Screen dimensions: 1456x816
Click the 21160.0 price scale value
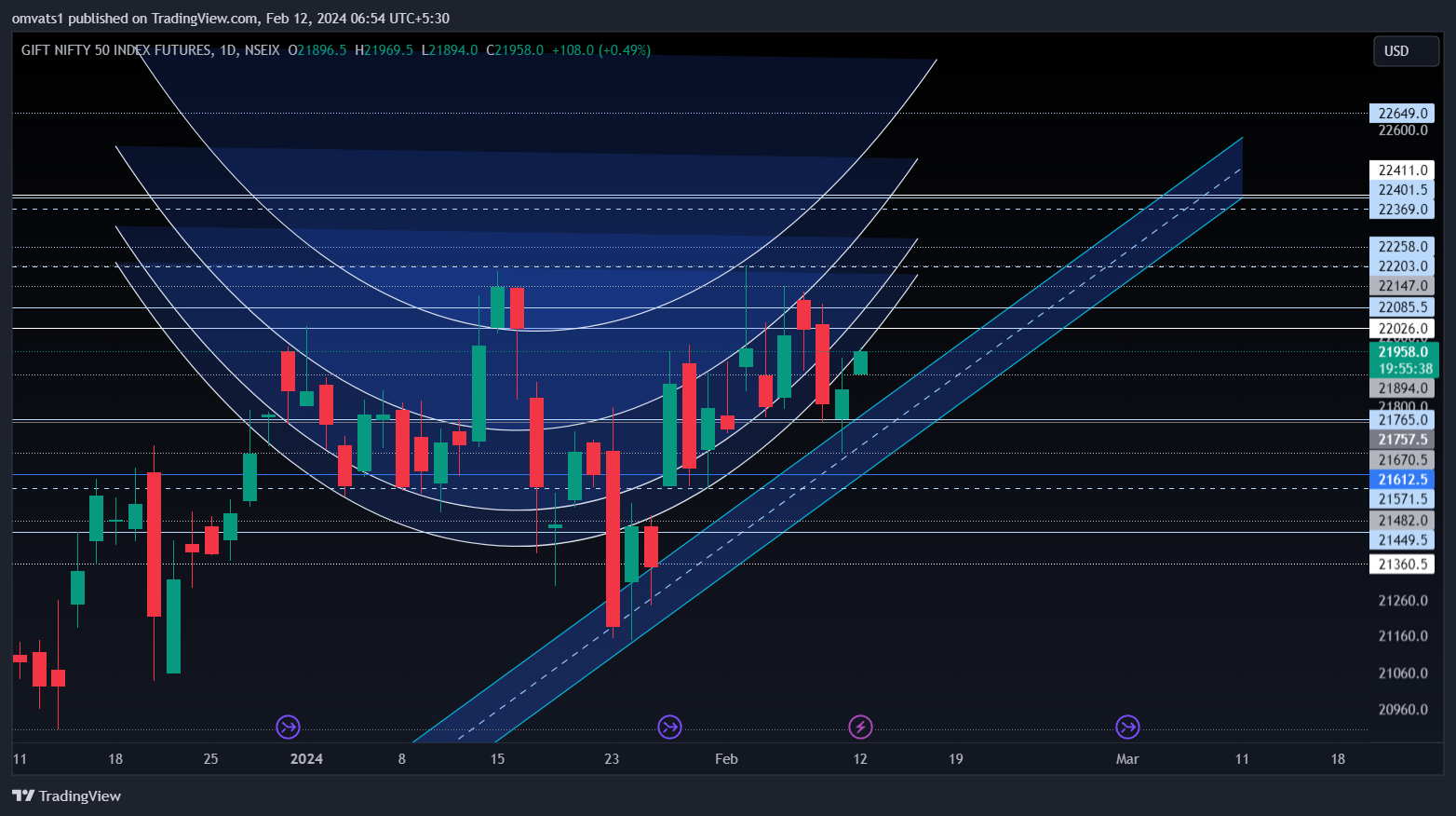(1403, 636)
